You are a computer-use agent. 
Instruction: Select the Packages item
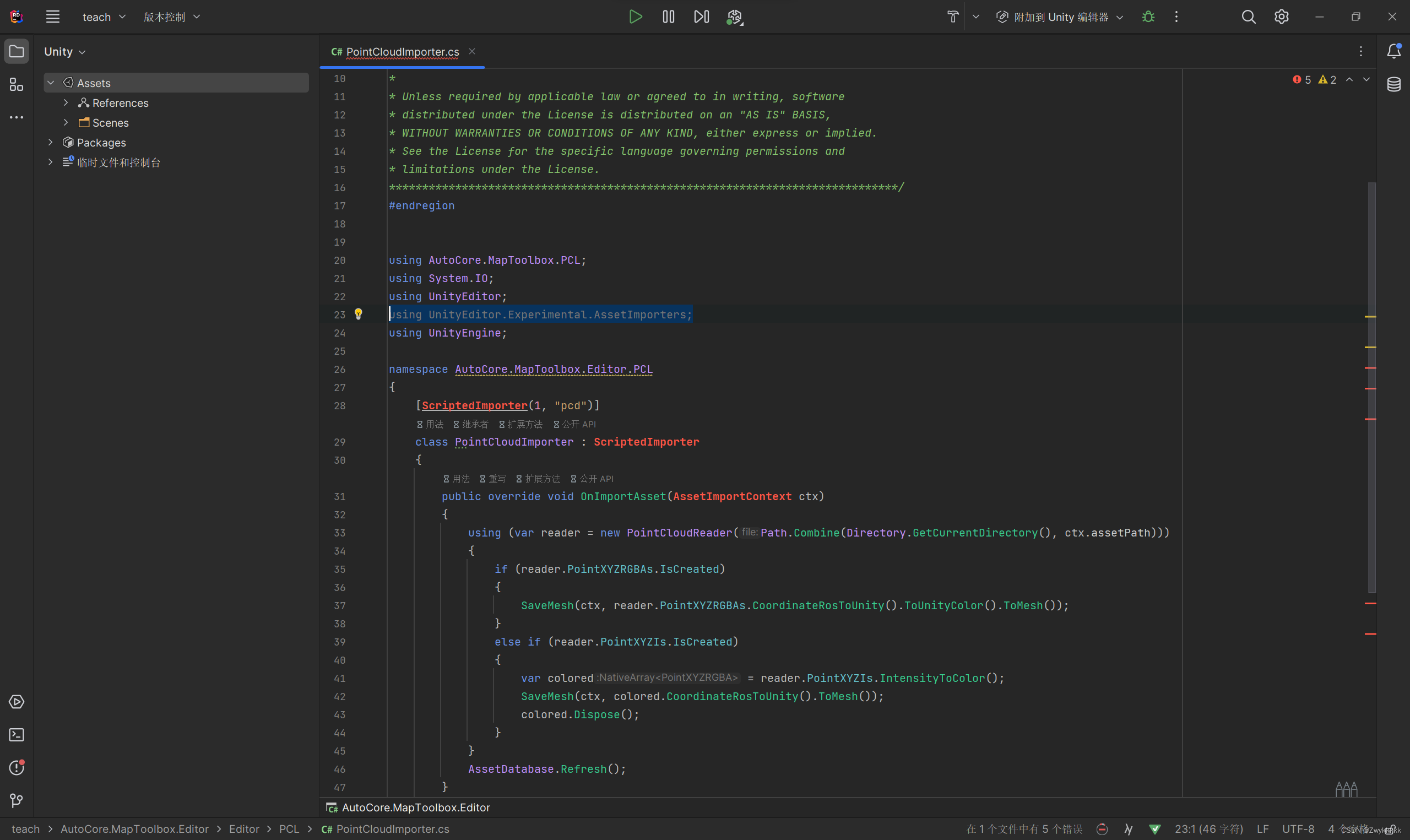[101, 143]
